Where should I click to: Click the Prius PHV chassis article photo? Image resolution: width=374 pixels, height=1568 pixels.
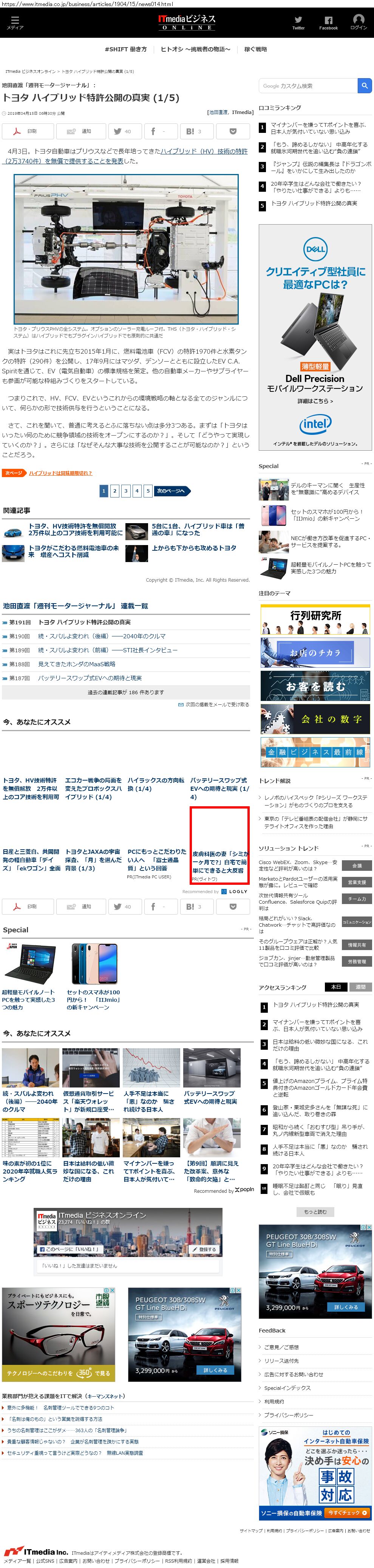click(x=126, y=250)
